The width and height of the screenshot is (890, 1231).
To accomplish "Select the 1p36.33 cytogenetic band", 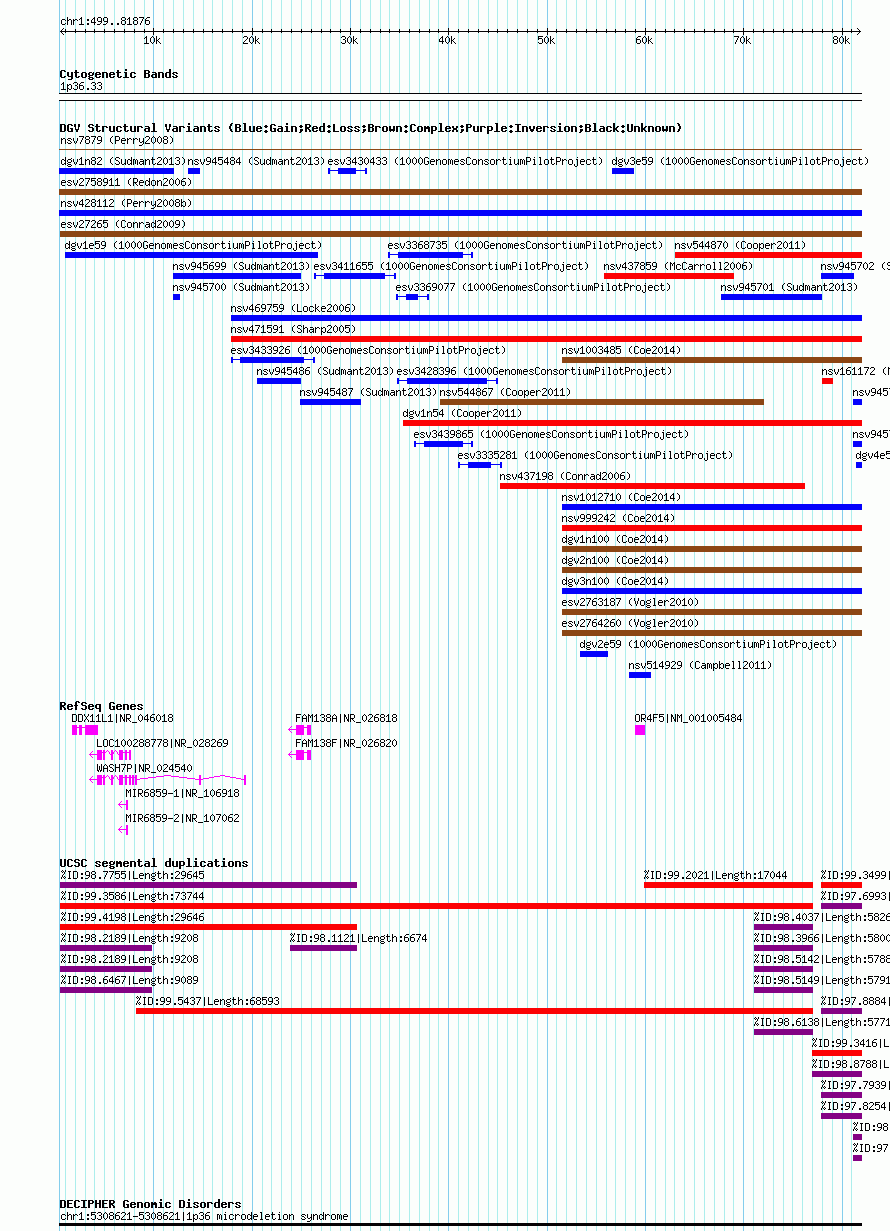I will coord(81,87).
